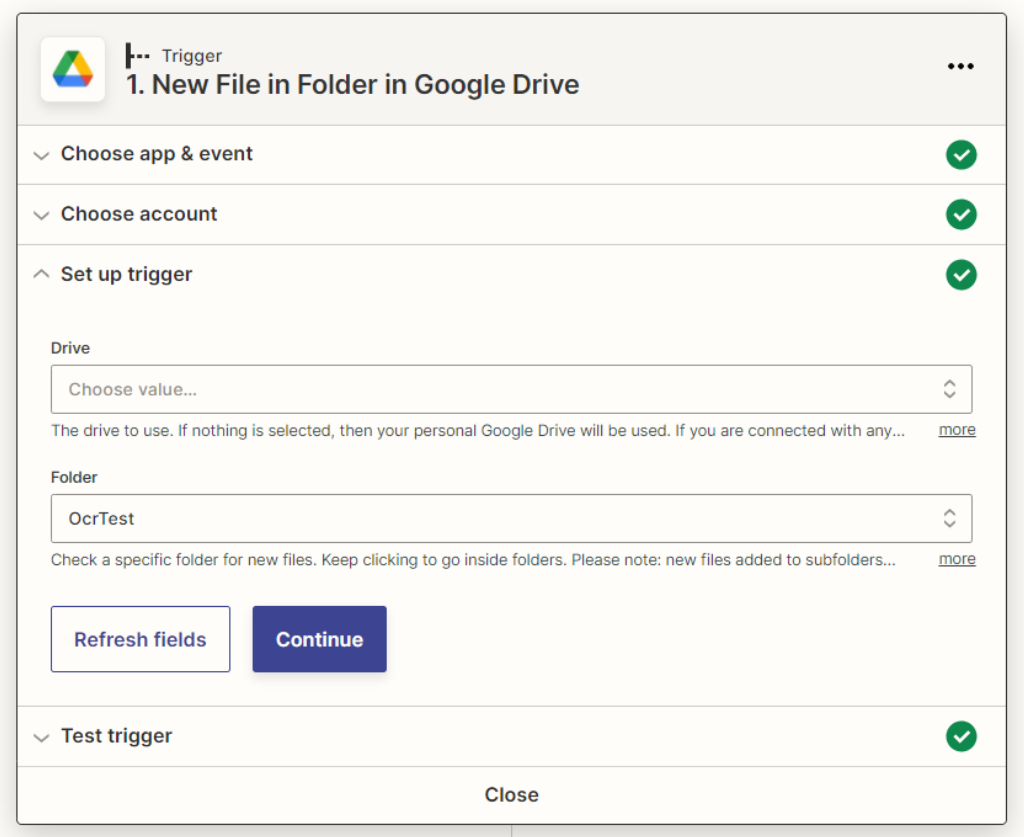Image resolution: width=1024 pixels, height=837 pixels.
Task: Click the green check next to Test trigger
Action: 961,736
